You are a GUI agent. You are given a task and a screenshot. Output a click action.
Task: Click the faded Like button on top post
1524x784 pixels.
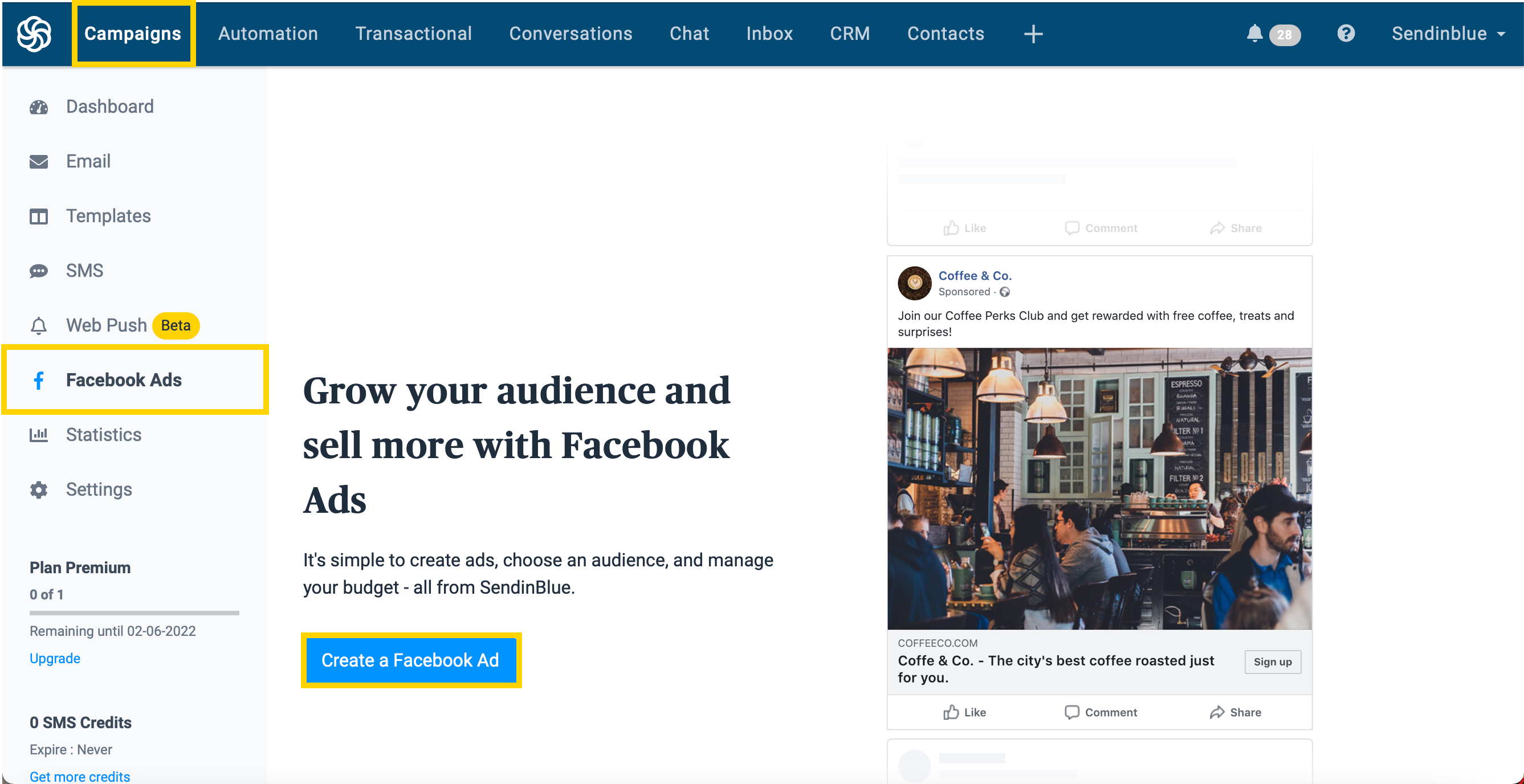pos(964,228)
